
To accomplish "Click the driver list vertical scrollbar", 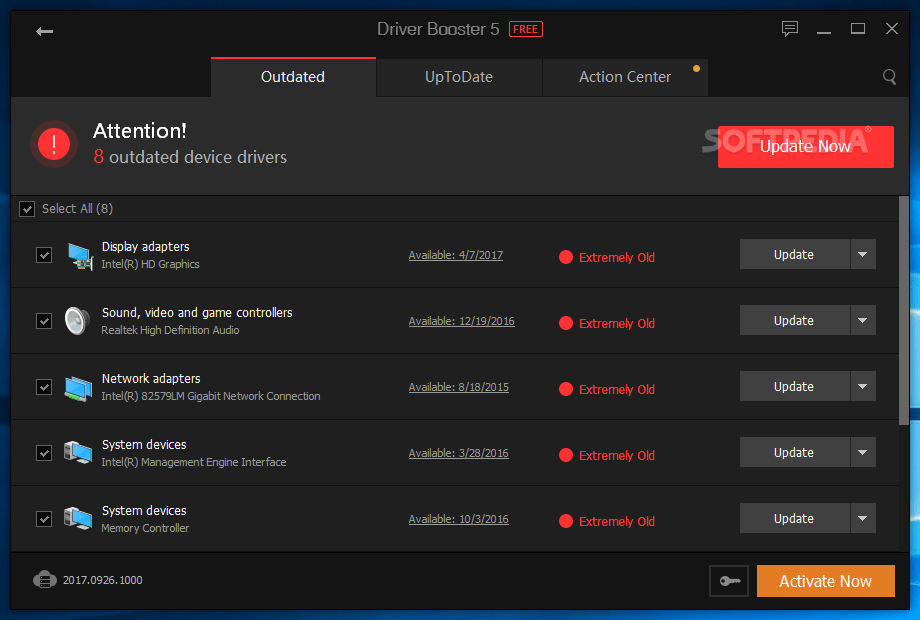I will tap(904, 310).
